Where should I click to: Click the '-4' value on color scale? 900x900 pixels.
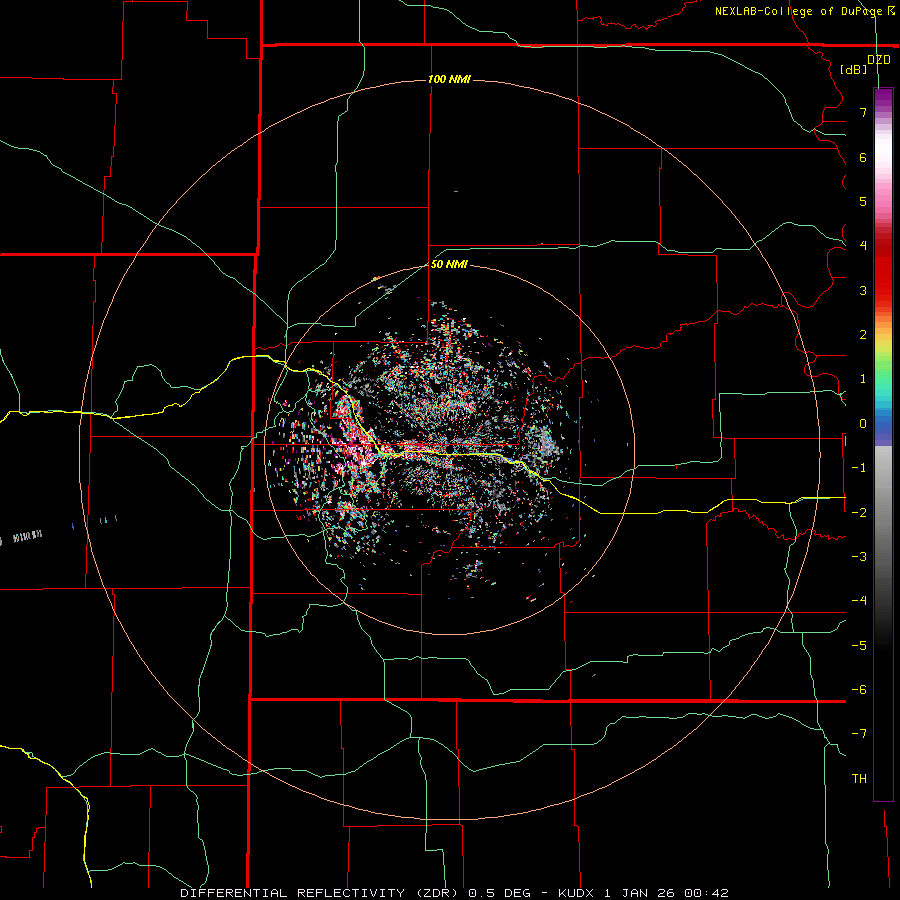(x=859, y=600)
